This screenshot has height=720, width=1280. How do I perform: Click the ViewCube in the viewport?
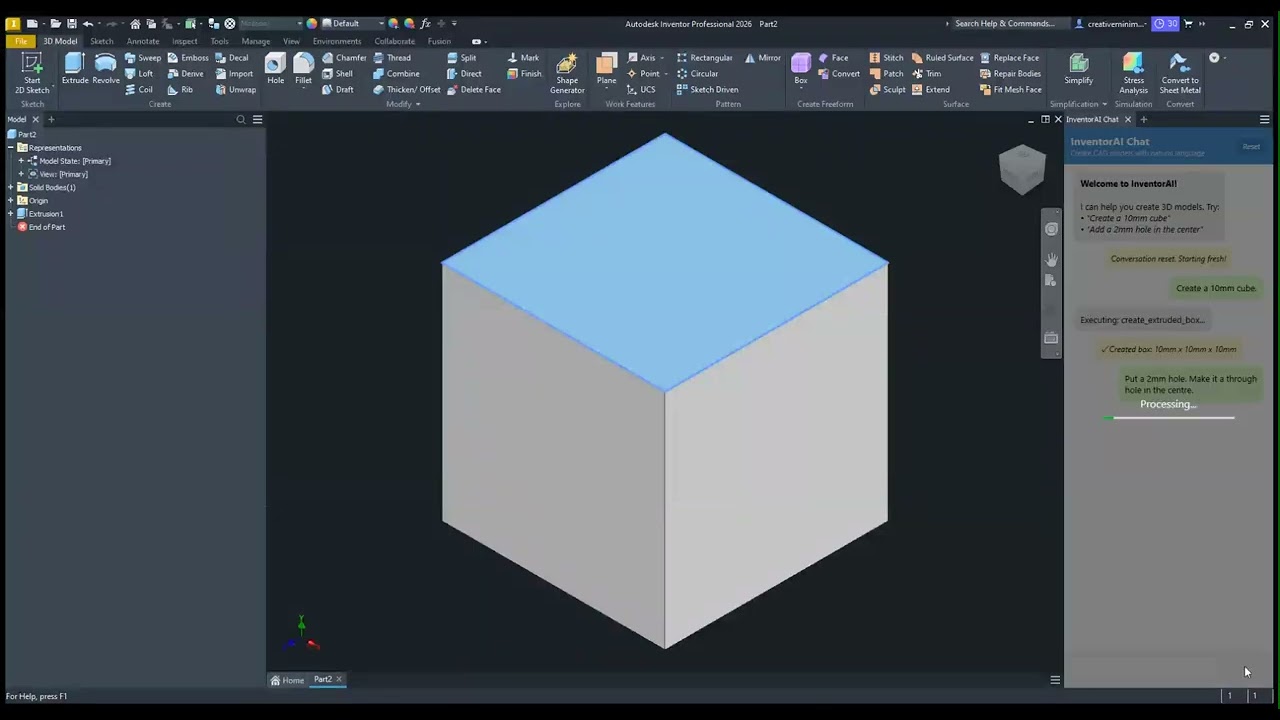[x=1022, y=170]
